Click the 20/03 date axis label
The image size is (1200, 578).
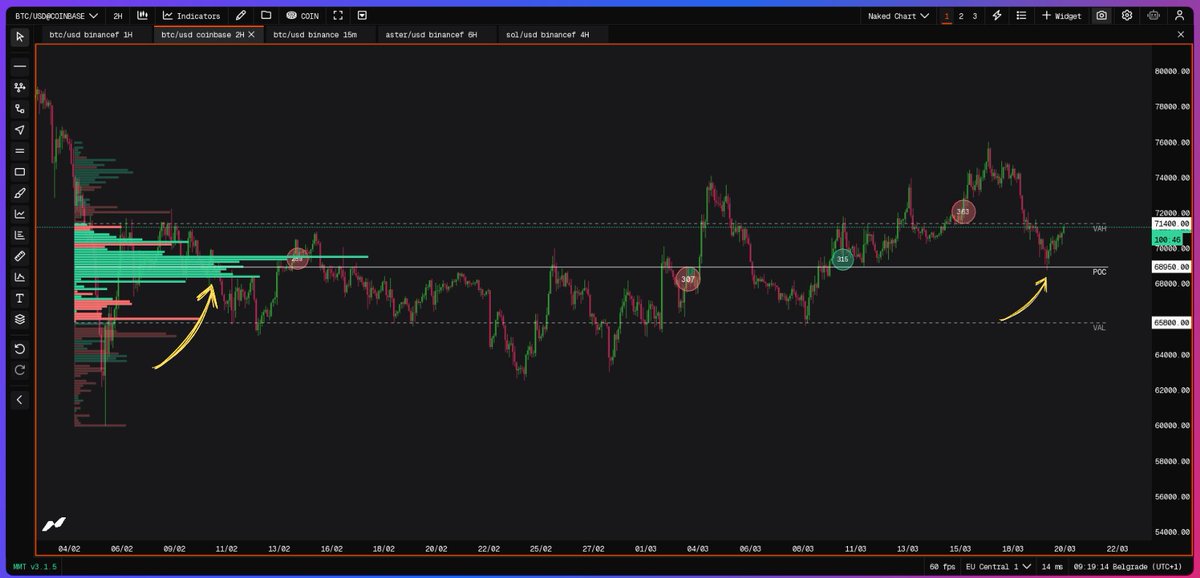click(x=1065, y=548)
